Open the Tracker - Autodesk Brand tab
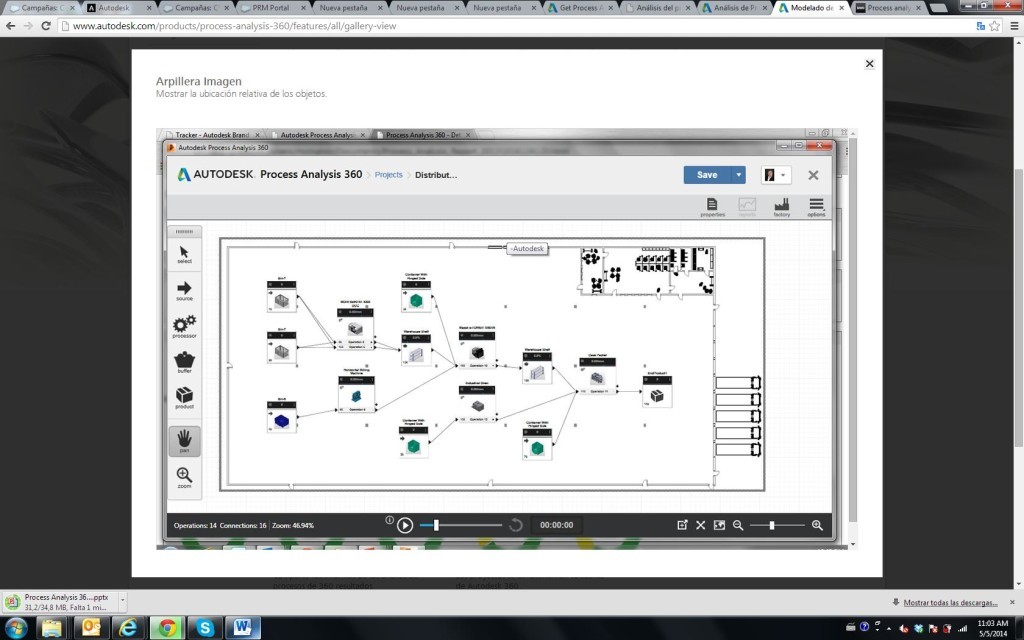Image resolution: width=1024 pixels, height=640 pixels. 212,134
